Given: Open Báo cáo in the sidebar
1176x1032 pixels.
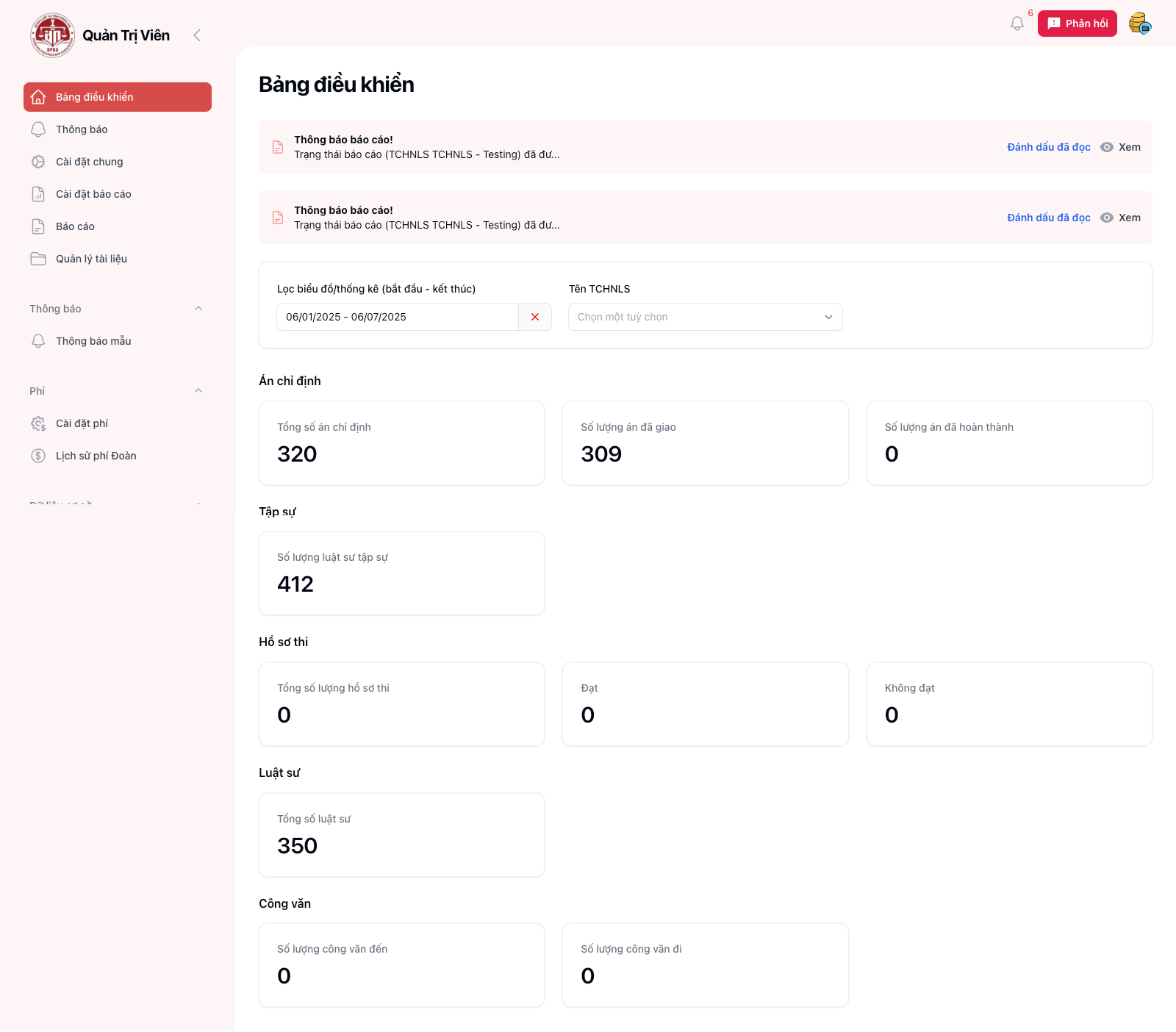Looking at the screenshot, I should click(75, 226).
